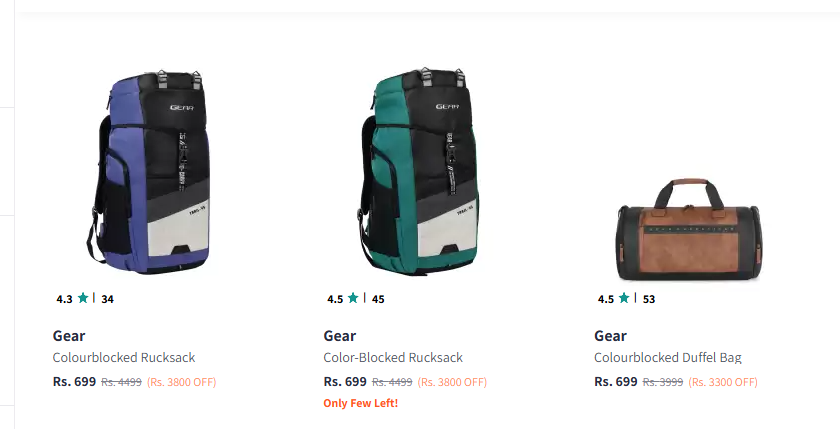Click the star icon on the duffel bag rating
Image resolution: width=840 pixels, height=429 pixels.
click(x=624, y=298)
